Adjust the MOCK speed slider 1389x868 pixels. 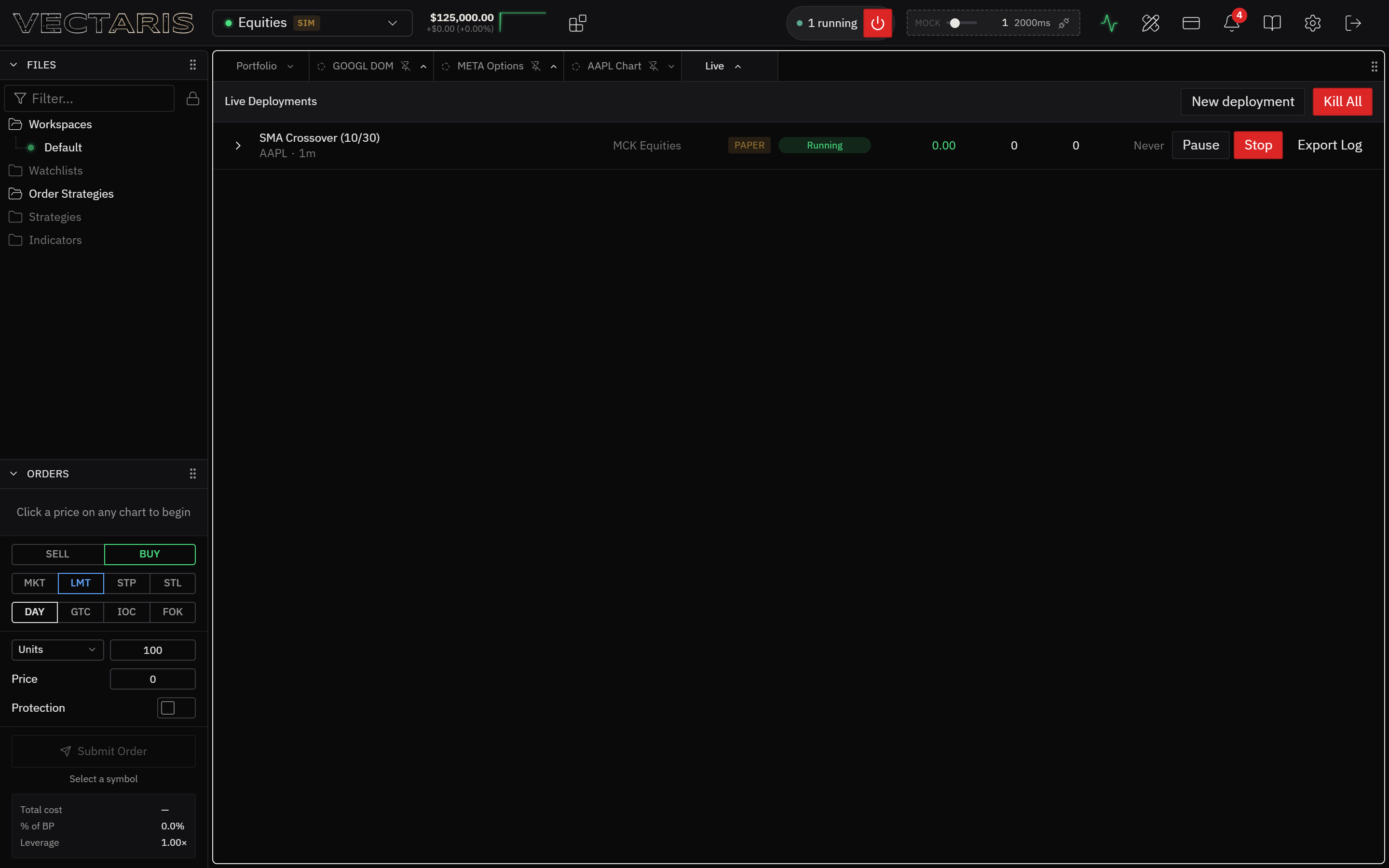point(961,23)
